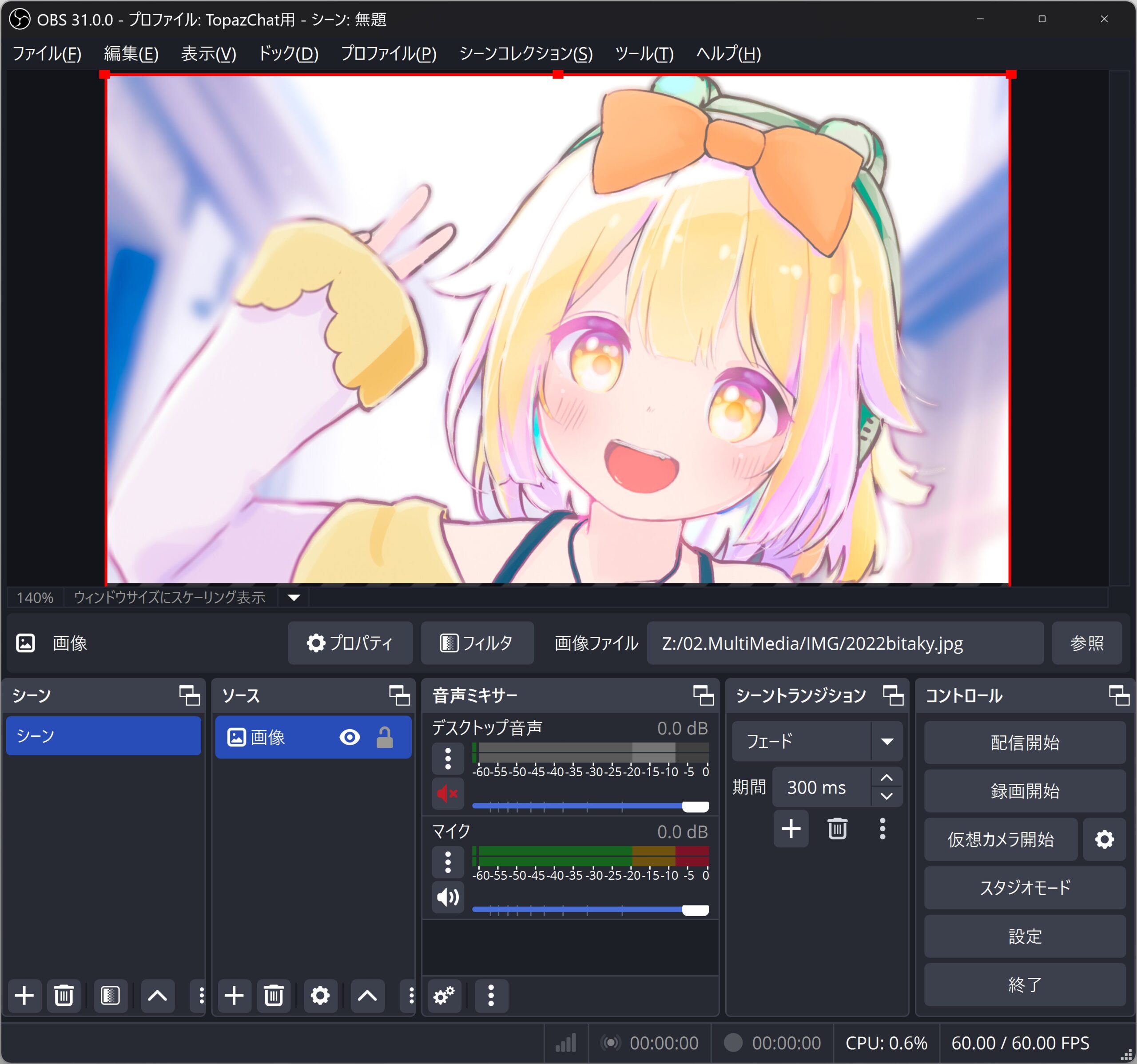
Task: Add a new scene with plus icon
Action: point(24,996)
